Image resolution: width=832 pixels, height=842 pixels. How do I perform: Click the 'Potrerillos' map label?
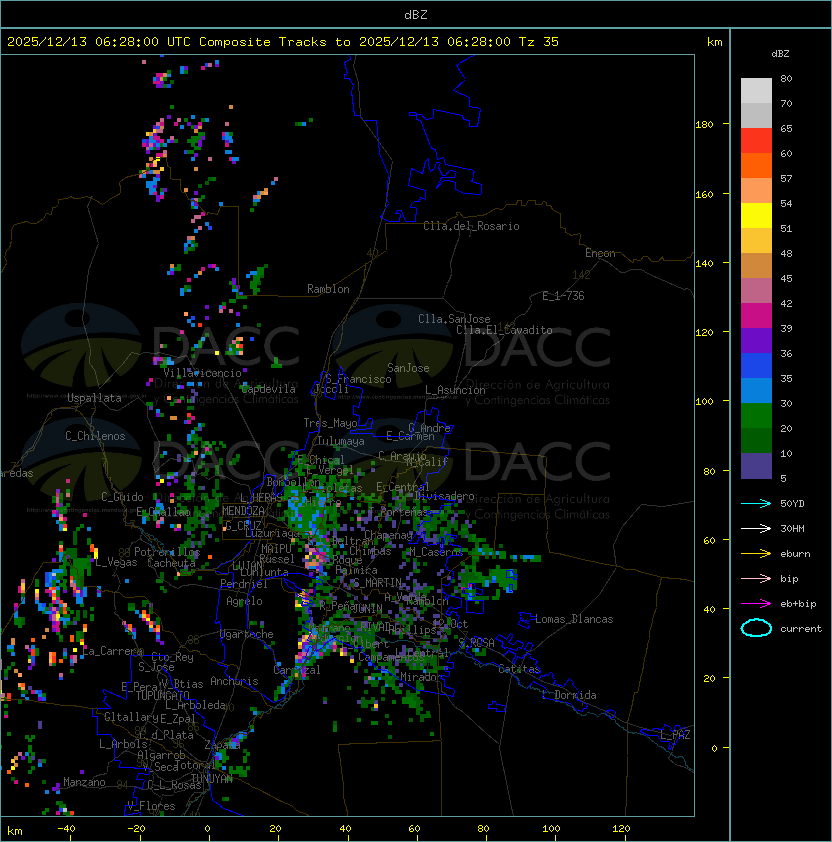(x=167, y=552)
